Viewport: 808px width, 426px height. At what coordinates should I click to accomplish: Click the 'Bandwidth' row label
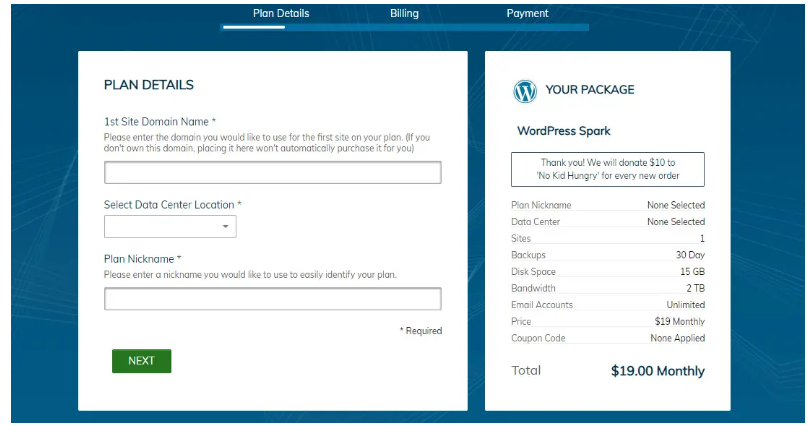pos(533,288)
